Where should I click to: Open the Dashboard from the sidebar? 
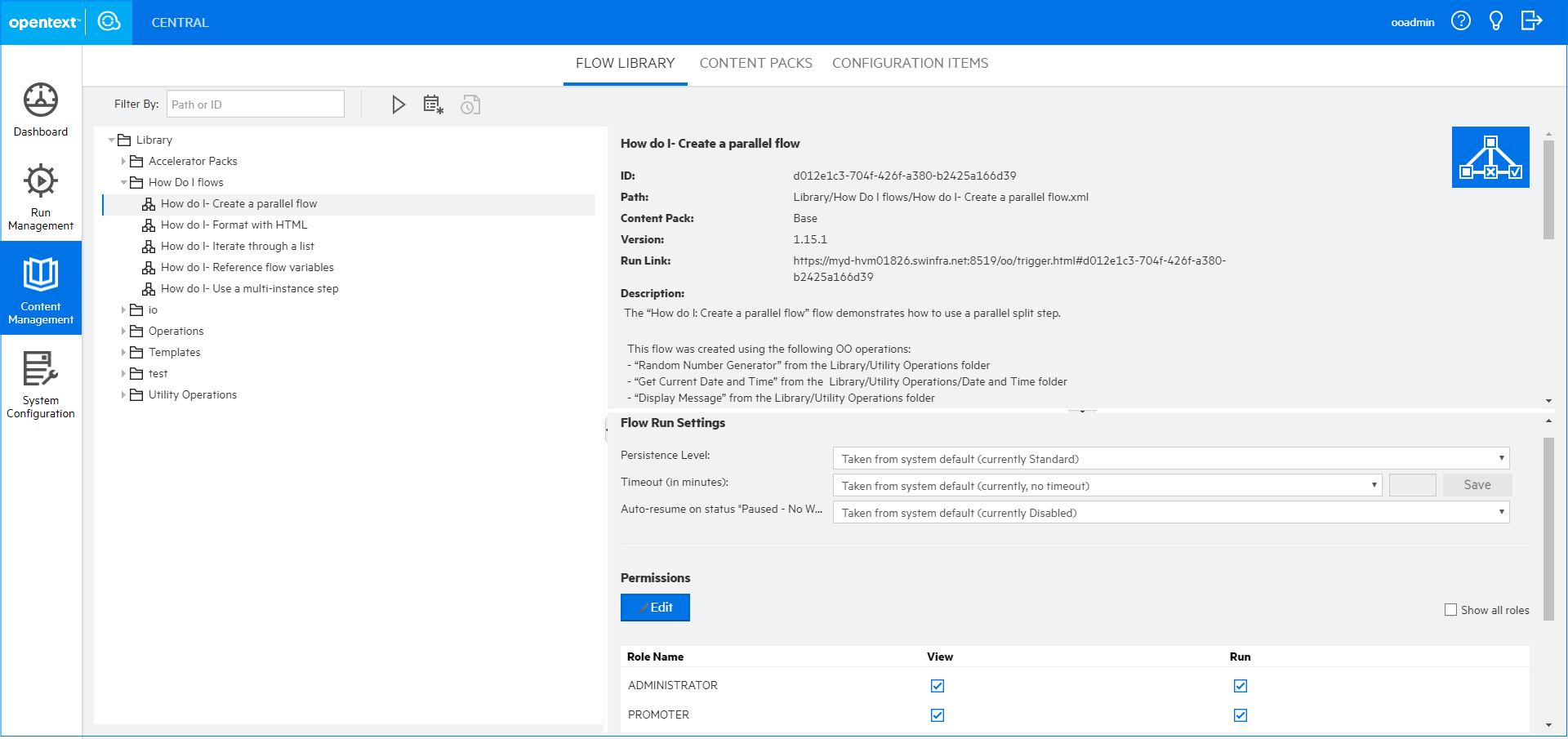[x=40, y=110]
